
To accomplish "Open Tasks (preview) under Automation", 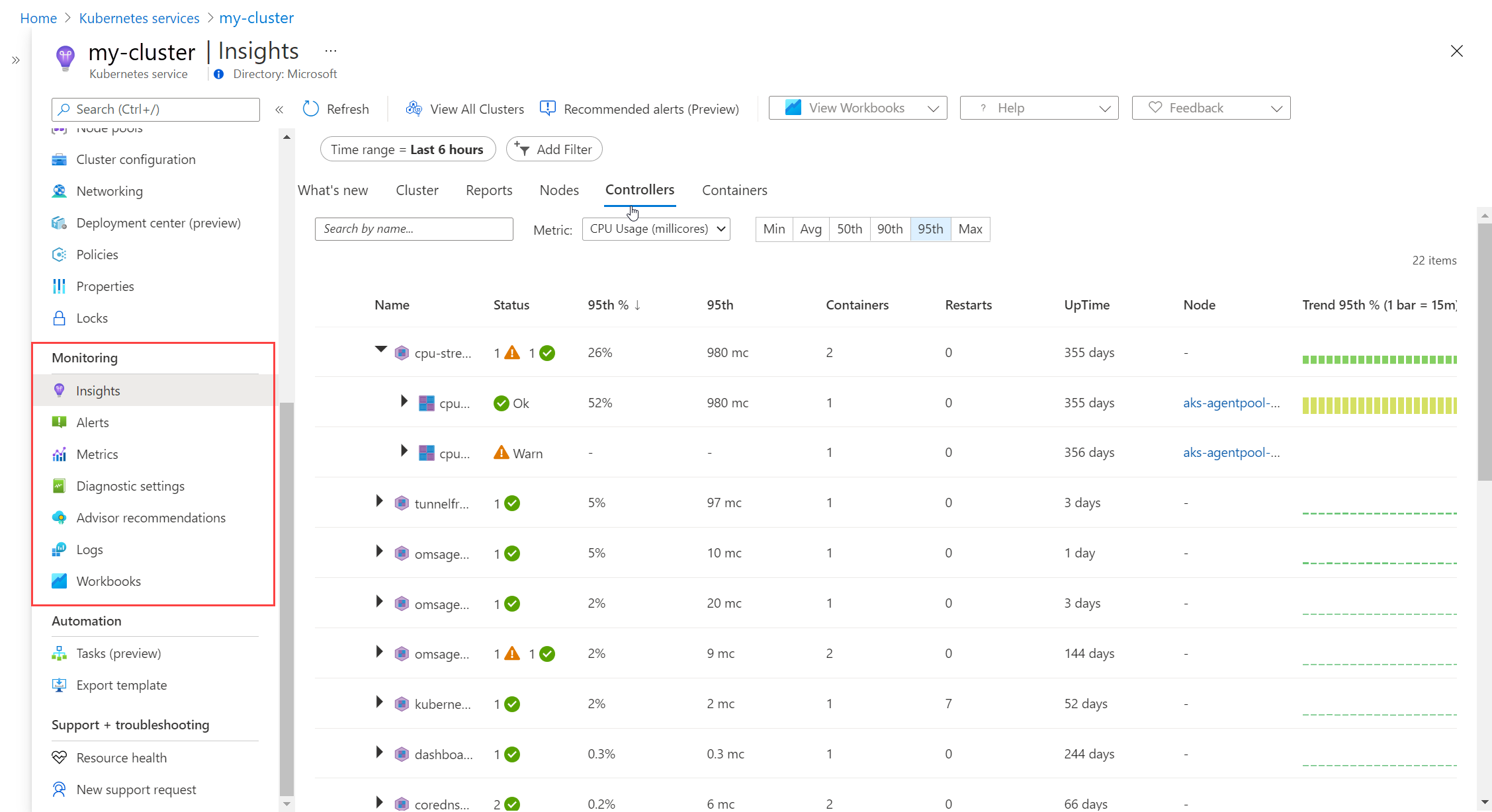I will [x=118, y=653].
